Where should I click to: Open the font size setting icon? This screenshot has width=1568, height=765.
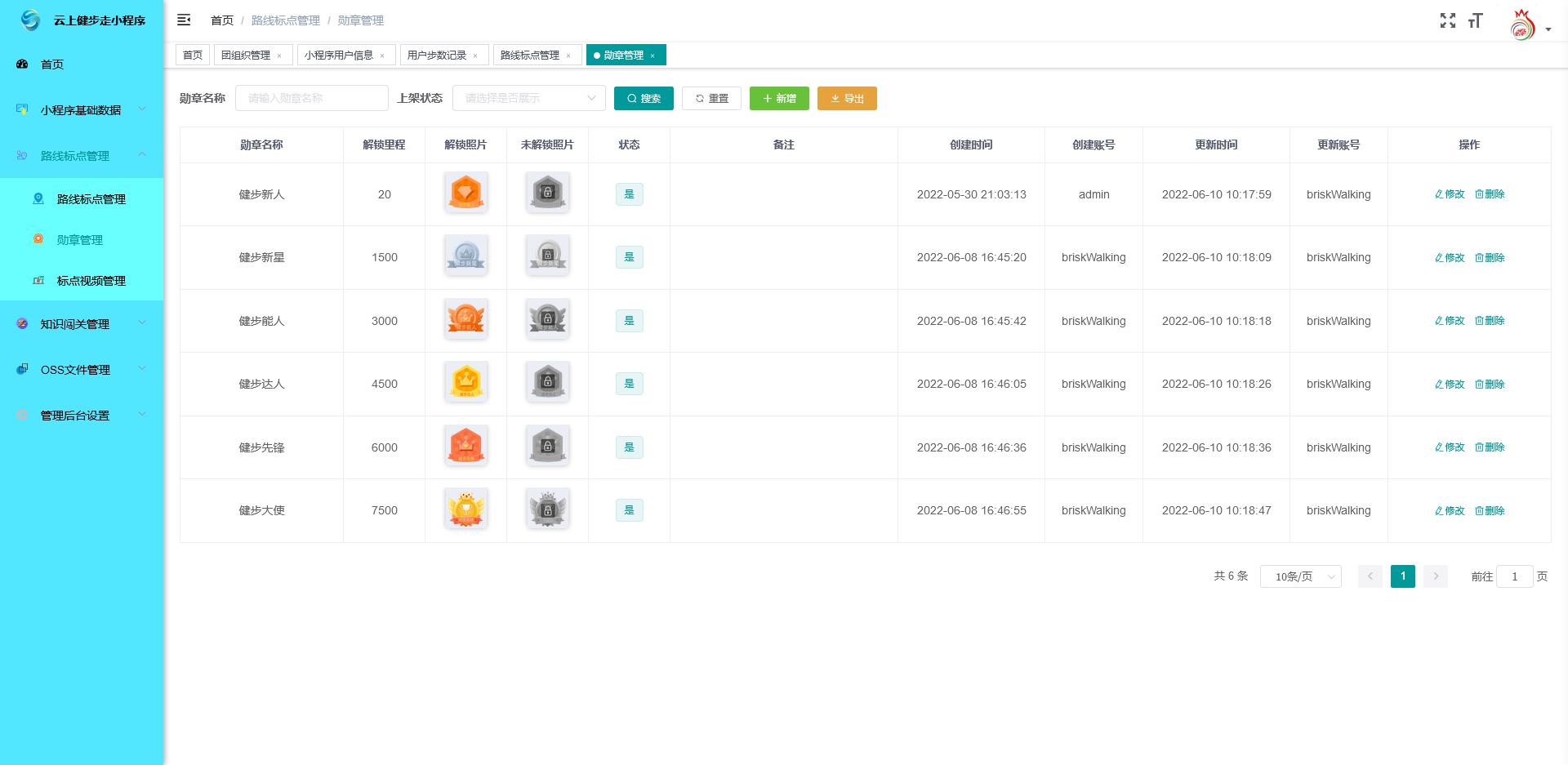tap(1475, 20)
